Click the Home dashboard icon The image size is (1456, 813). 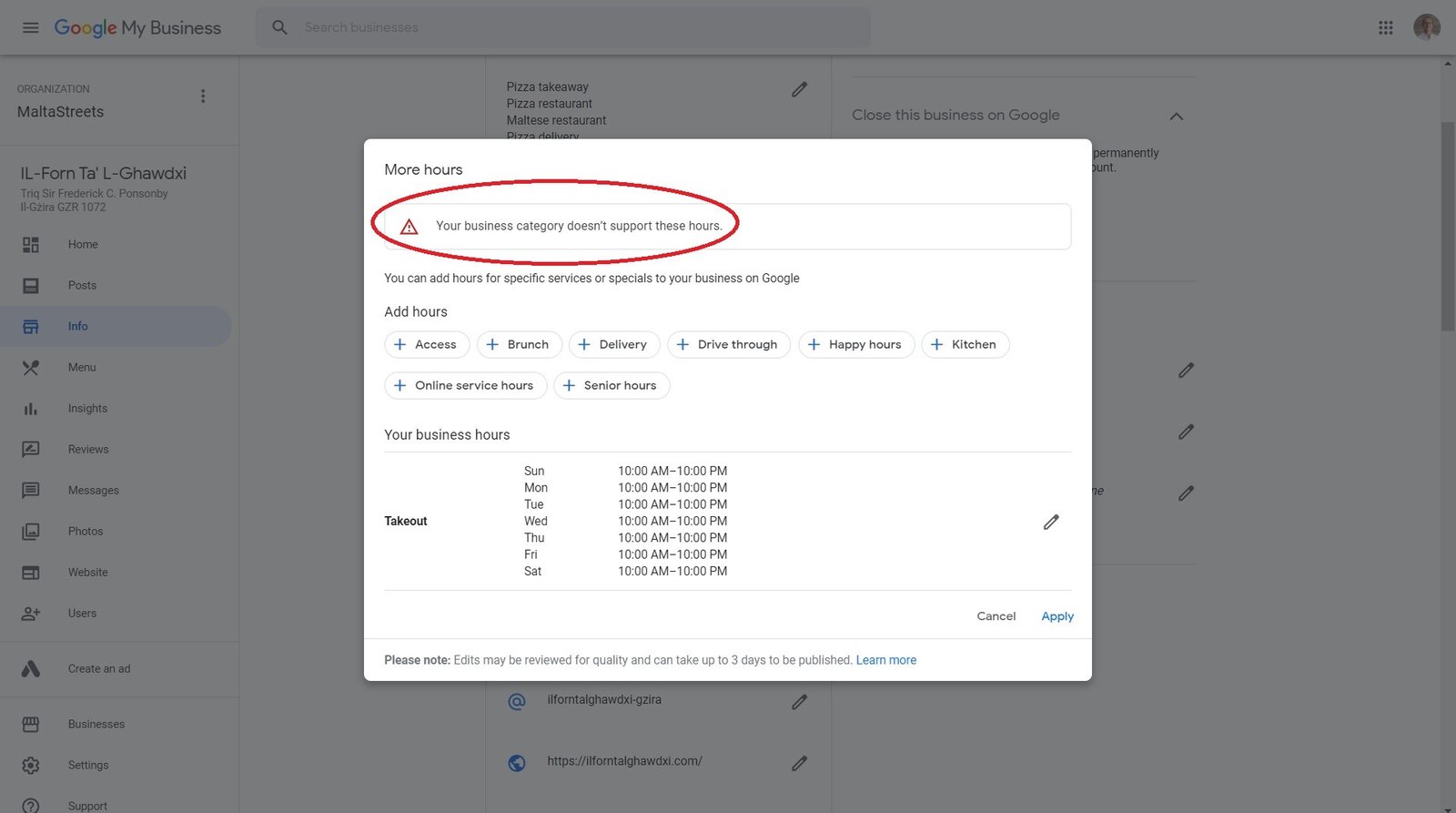31,244
